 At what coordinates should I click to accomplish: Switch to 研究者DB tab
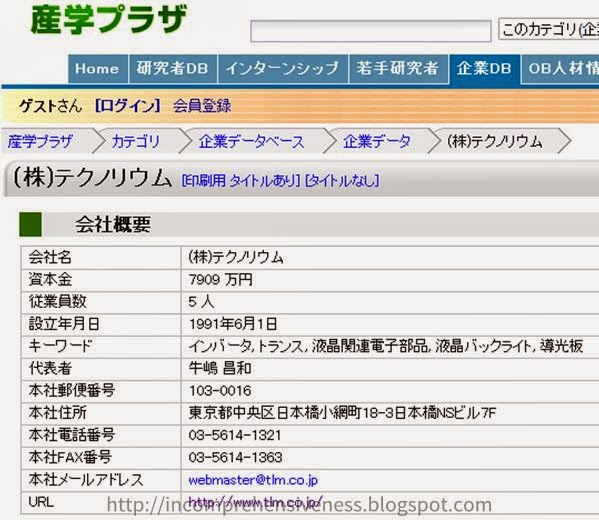[x=173, y=69]
